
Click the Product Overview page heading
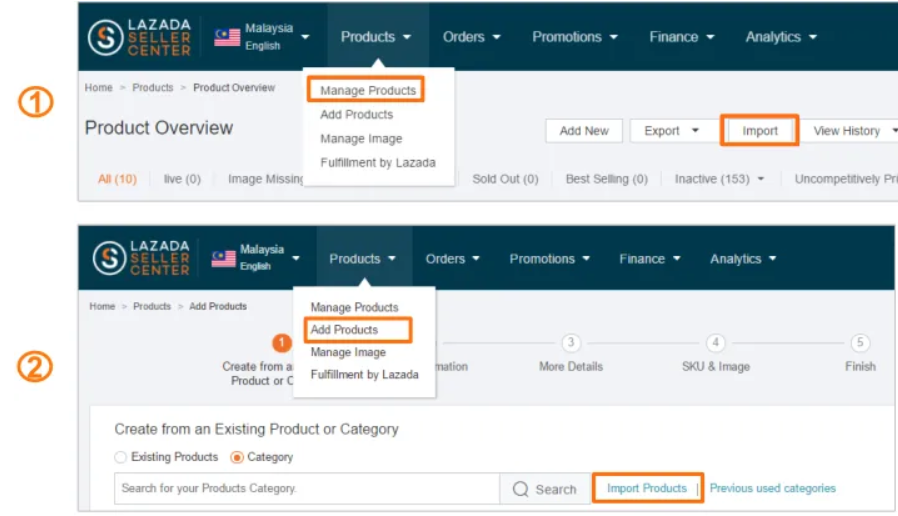click(159, 128)
